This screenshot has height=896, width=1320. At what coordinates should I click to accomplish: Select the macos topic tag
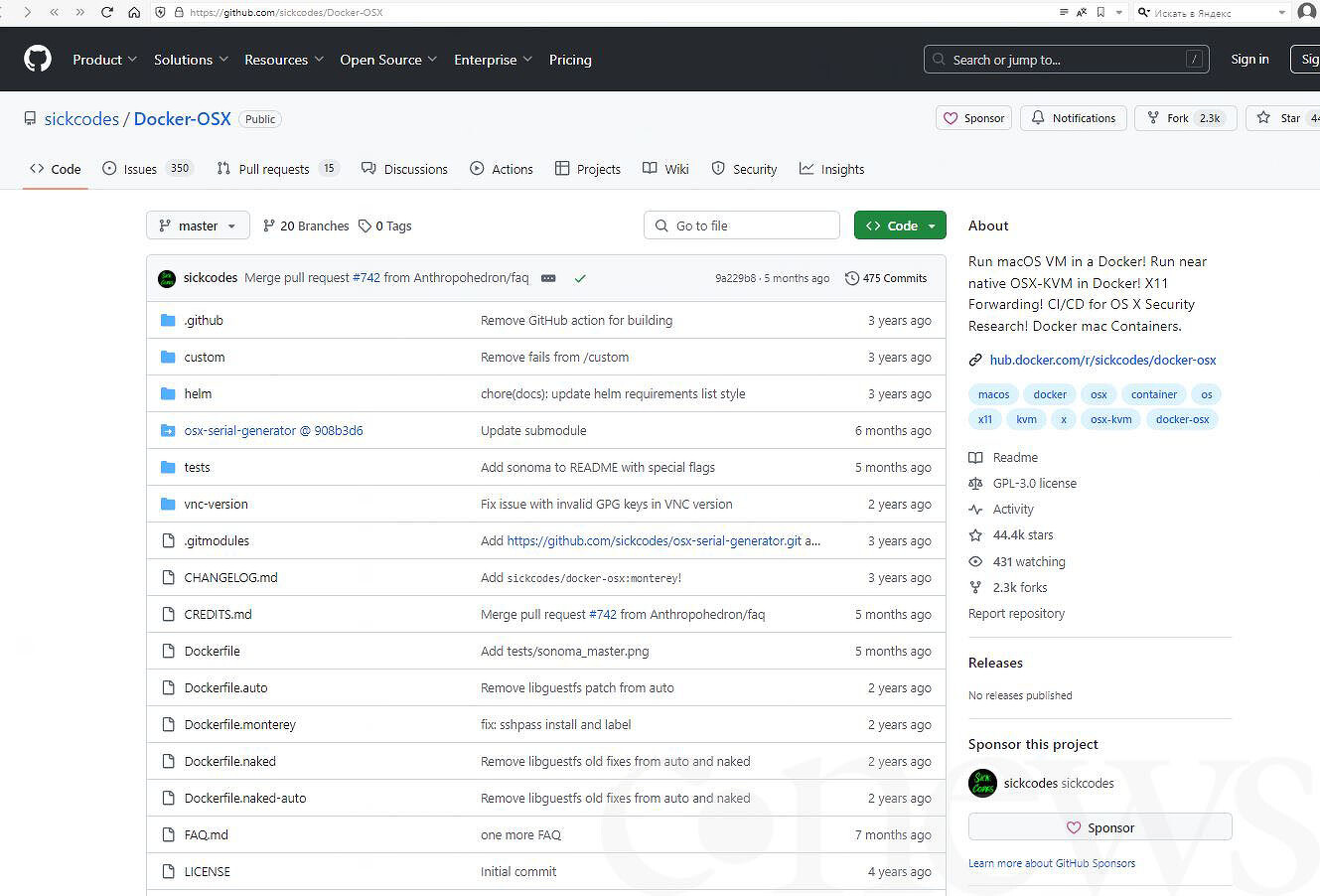point(993,394)
